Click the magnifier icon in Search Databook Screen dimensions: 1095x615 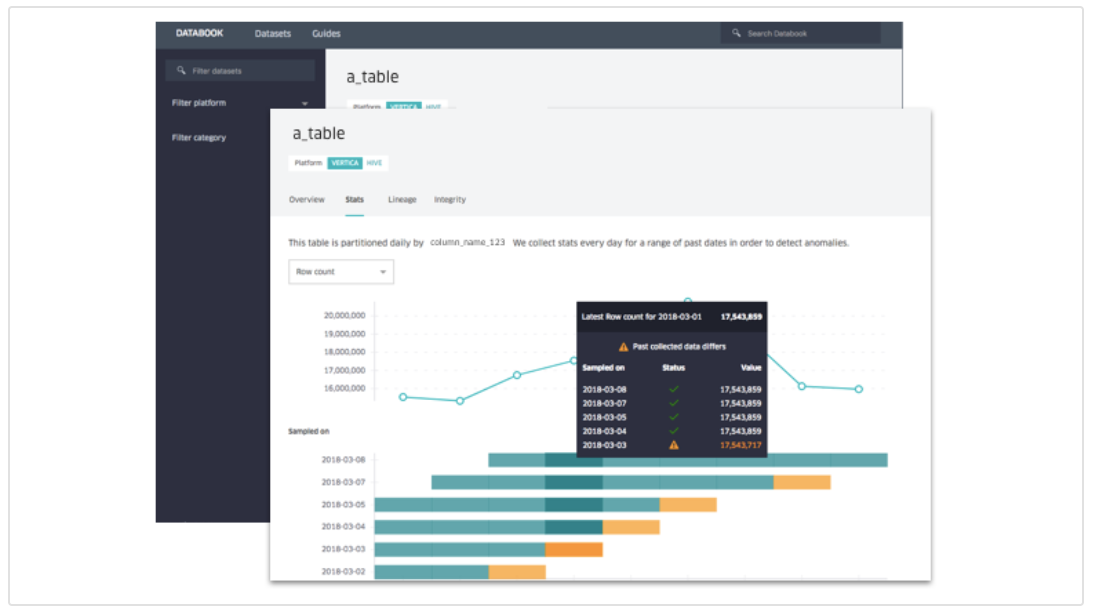(x=736, y=33)
